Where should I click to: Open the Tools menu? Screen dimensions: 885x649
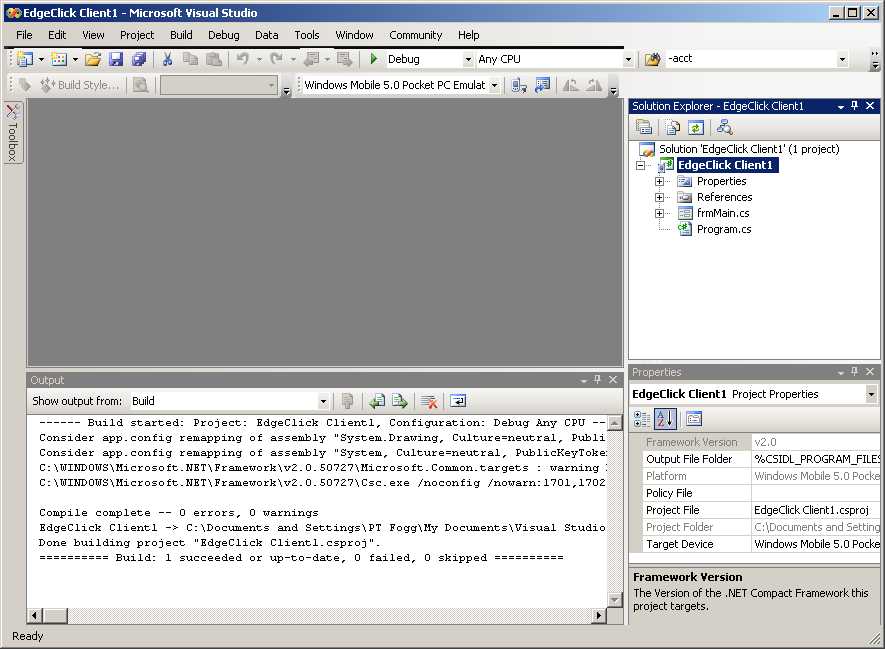[x=306, y=35]
